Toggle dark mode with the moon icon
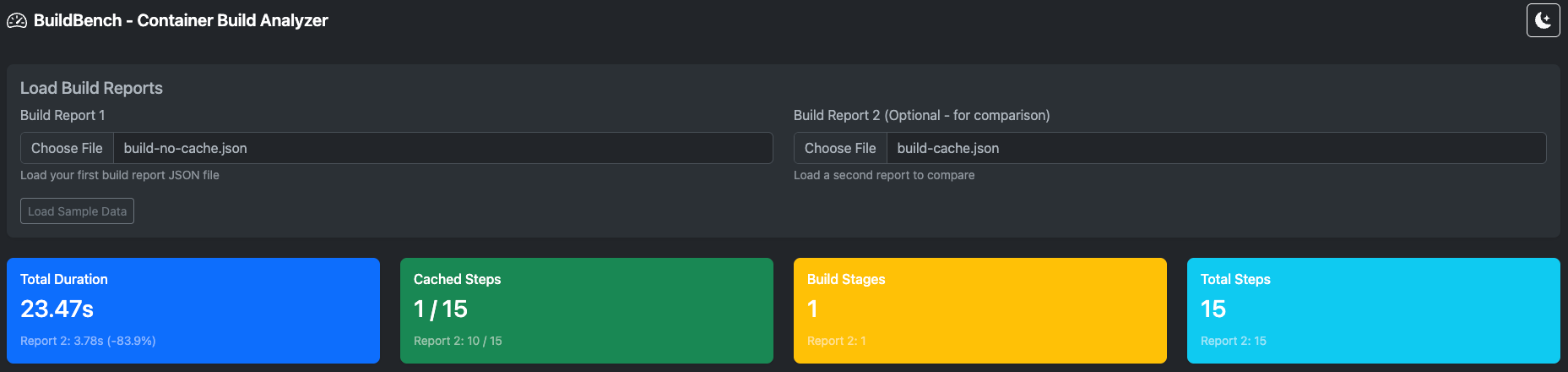The width and height of the screenshot is (1568, 372). [x=1543, y=20]
